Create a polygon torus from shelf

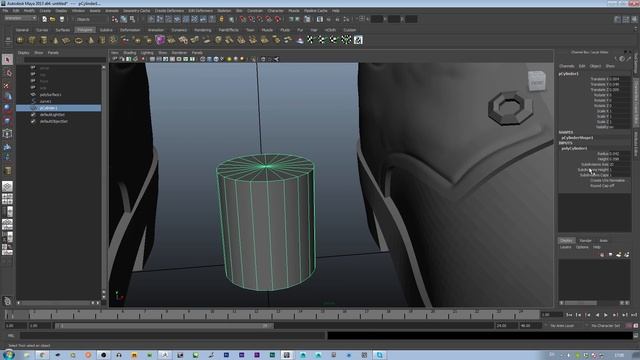[79, 40]
